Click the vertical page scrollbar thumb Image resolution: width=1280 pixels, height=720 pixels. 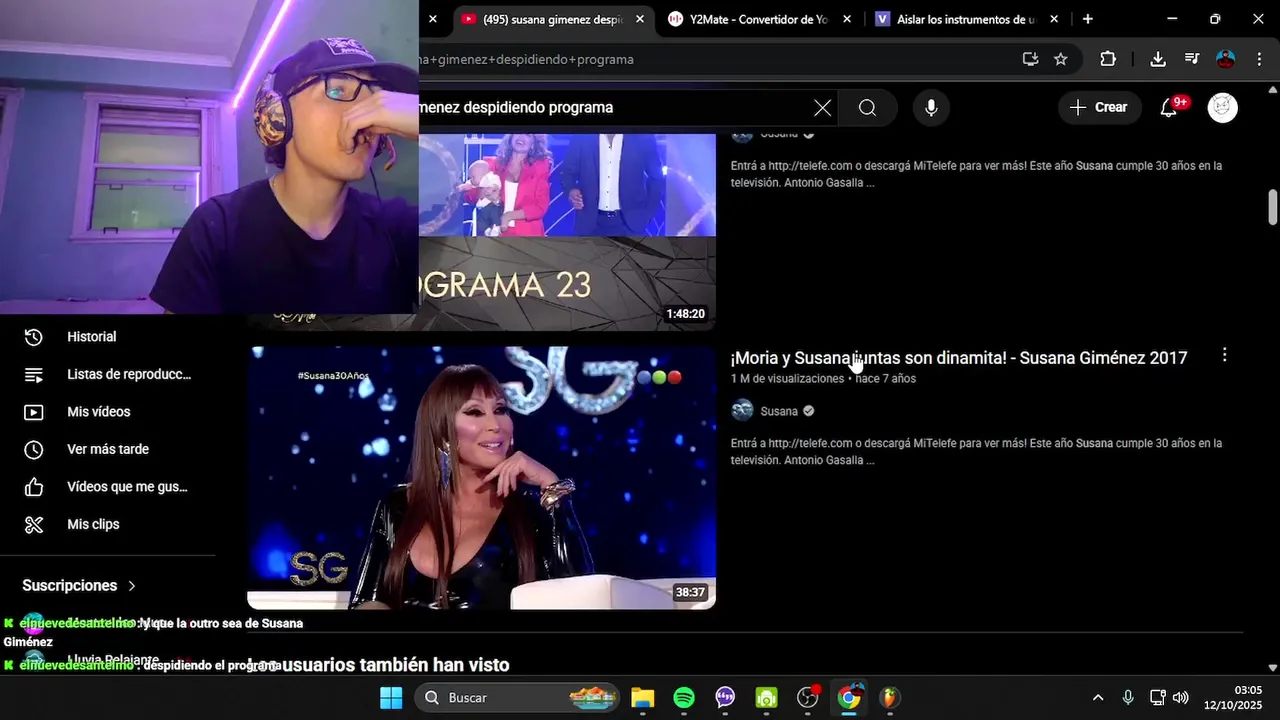tap(1273, 207)
